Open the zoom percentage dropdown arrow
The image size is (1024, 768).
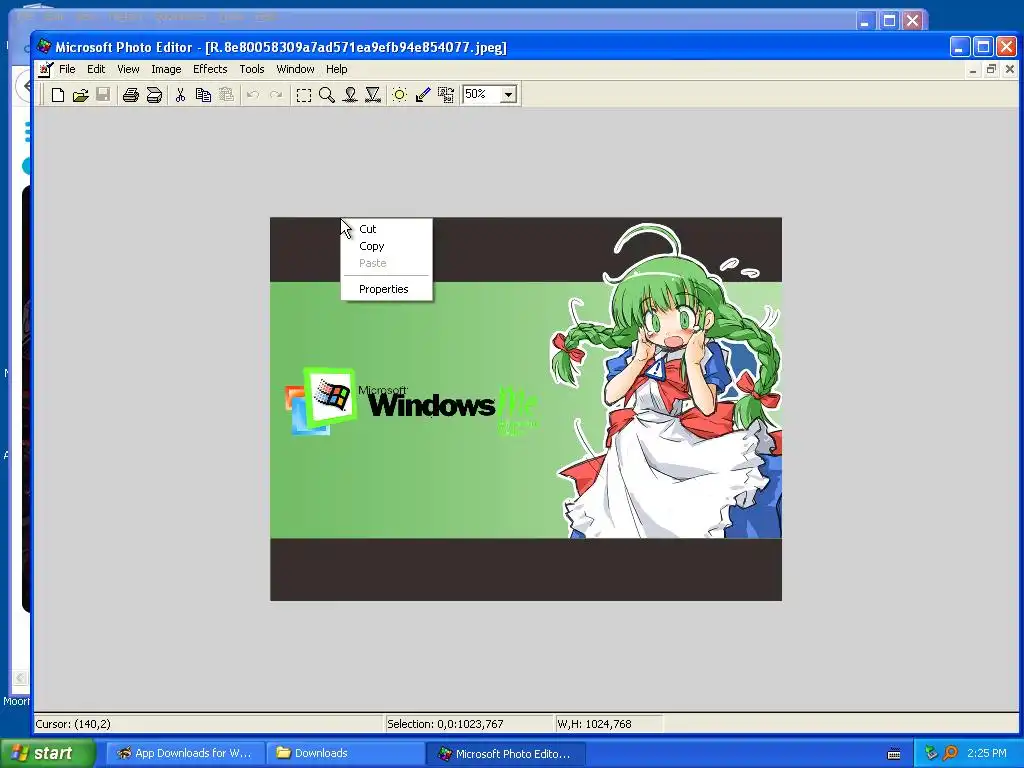[x=509, y=95]
